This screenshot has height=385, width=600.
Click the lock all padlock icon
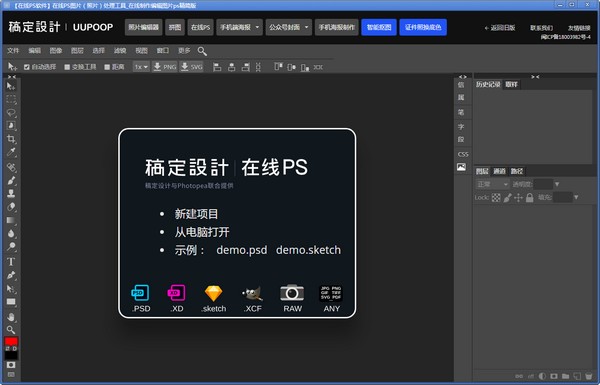tap(530, 197)
